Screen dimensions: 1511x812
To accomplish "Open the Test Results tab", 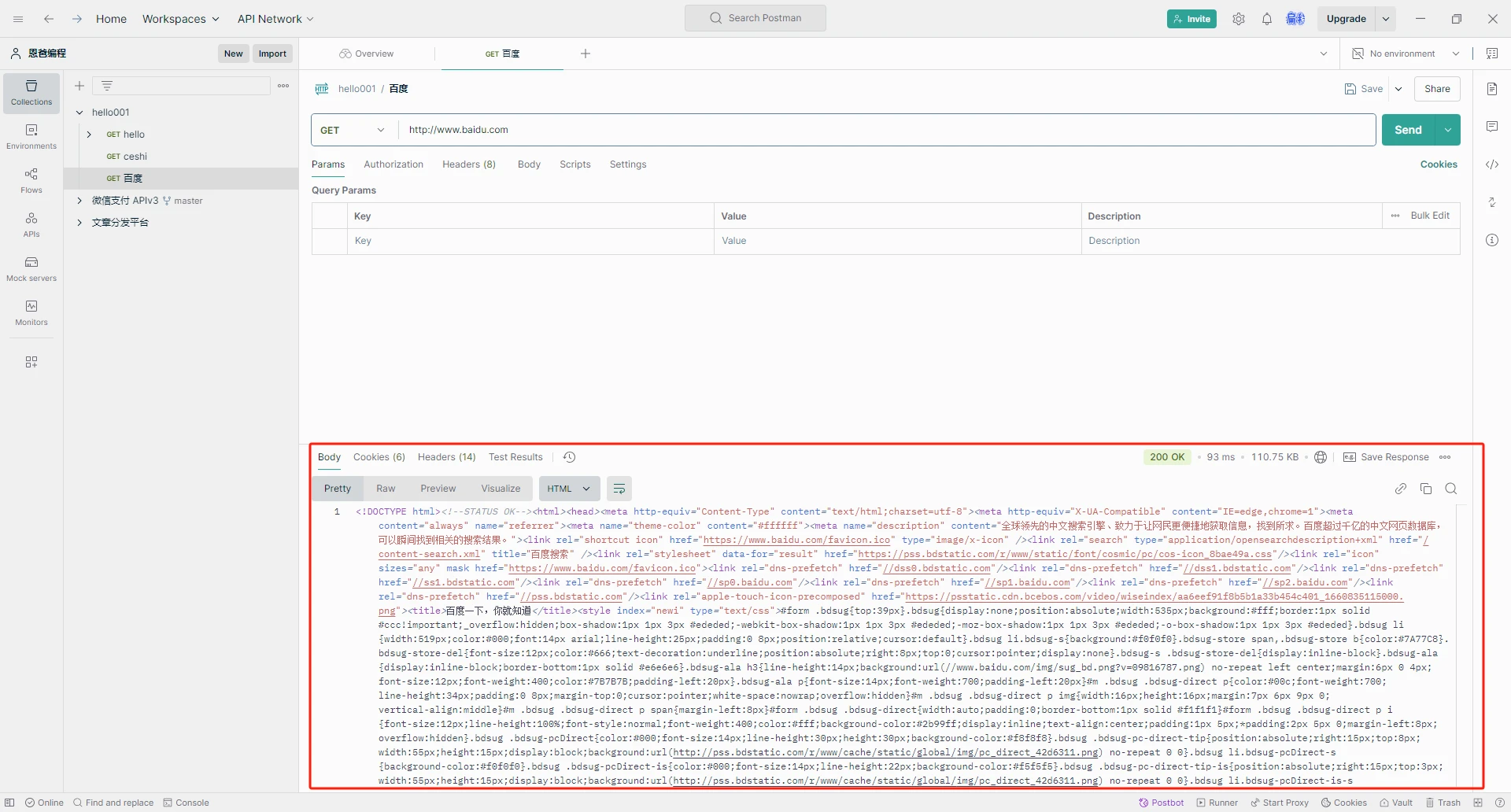I will point(515,457).
